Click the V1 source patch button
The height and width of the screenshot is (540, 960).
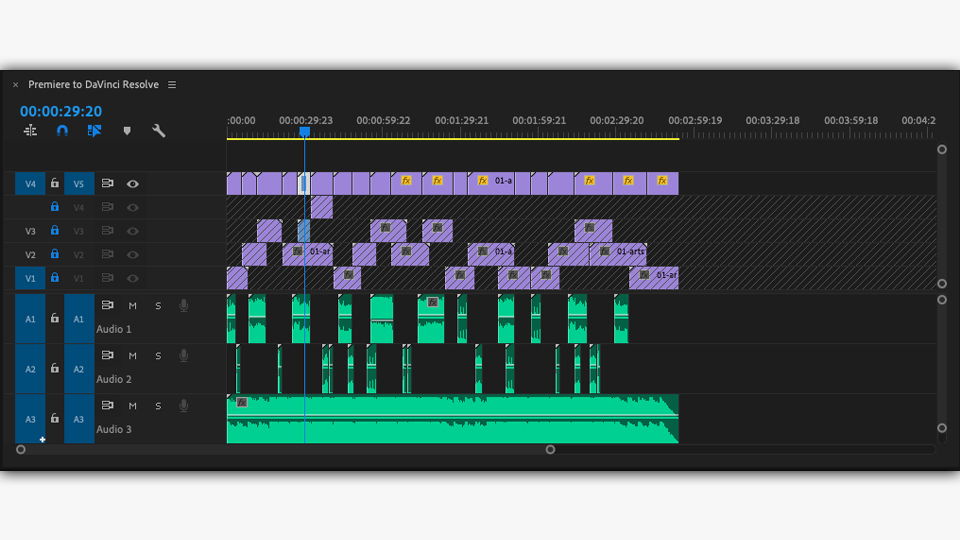(30, 278)
